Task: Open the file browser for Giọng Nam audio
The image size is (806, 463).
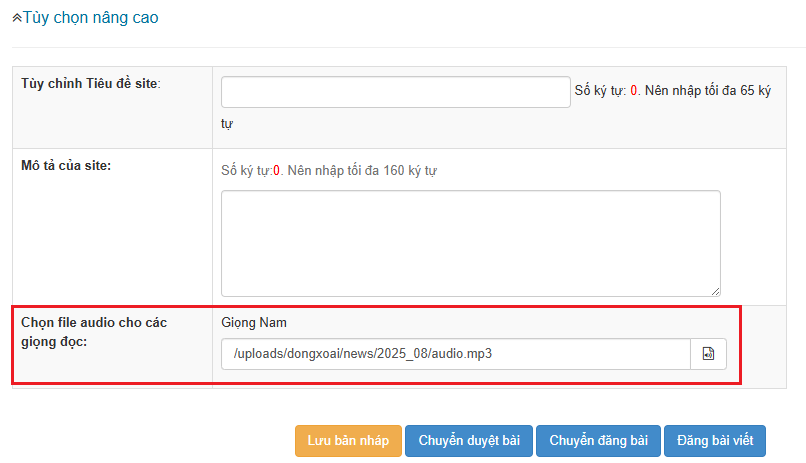Action: (708, 354)
